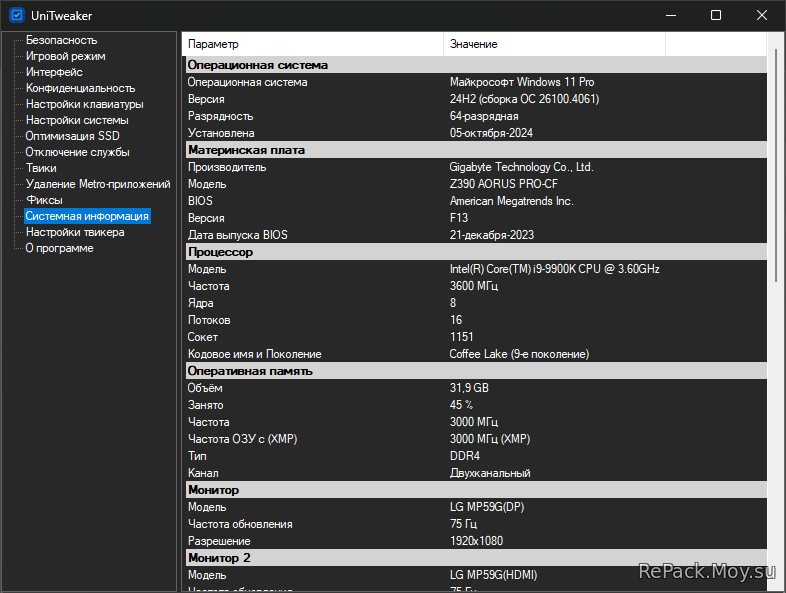The height and width of the screenshot is (593, 786).
Task: Click the Coffee Lake generation value
Action: tap(519, 354)
